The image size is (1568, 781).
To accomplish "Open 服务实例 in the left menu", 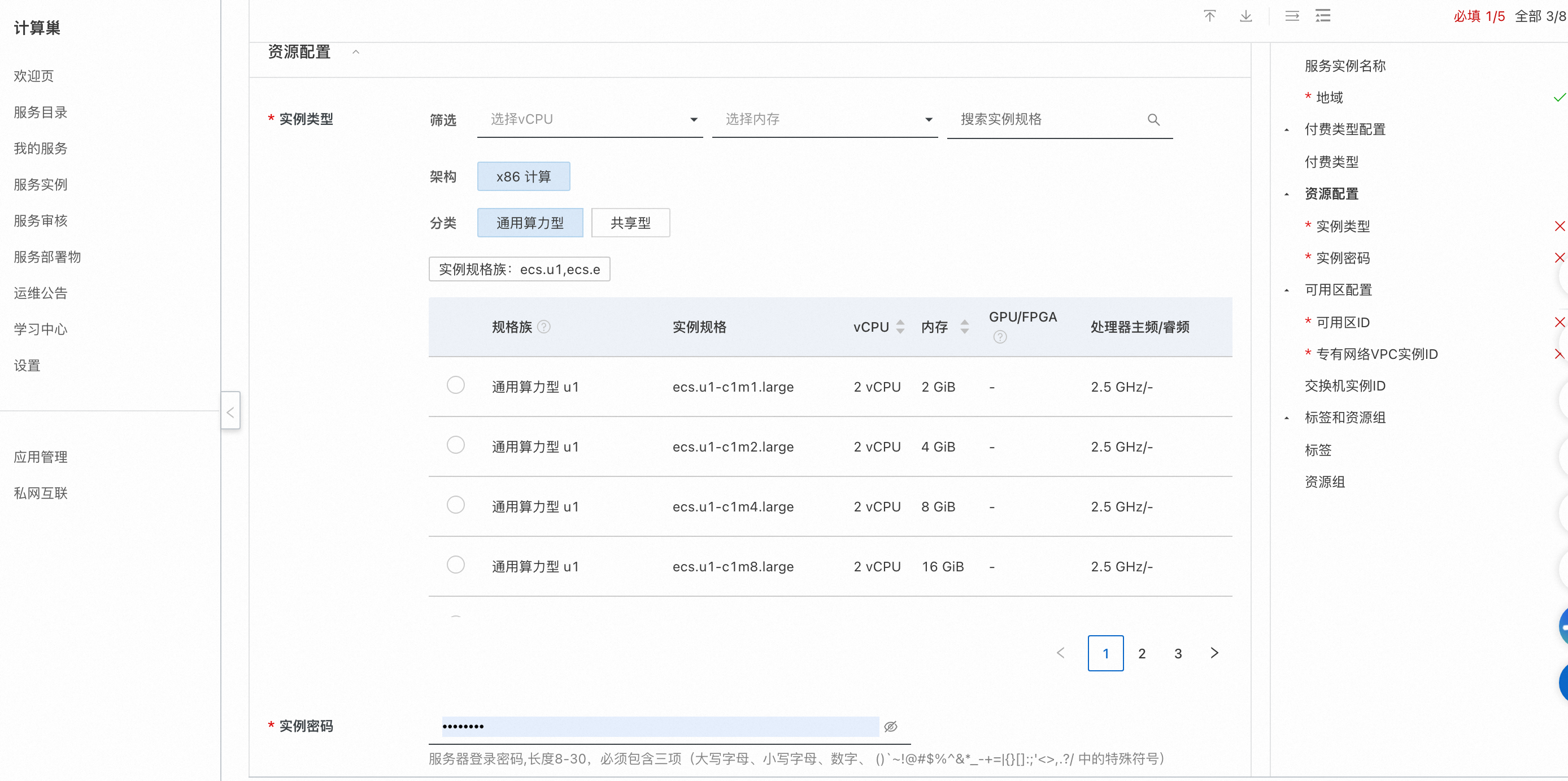I will click(40, 185).
